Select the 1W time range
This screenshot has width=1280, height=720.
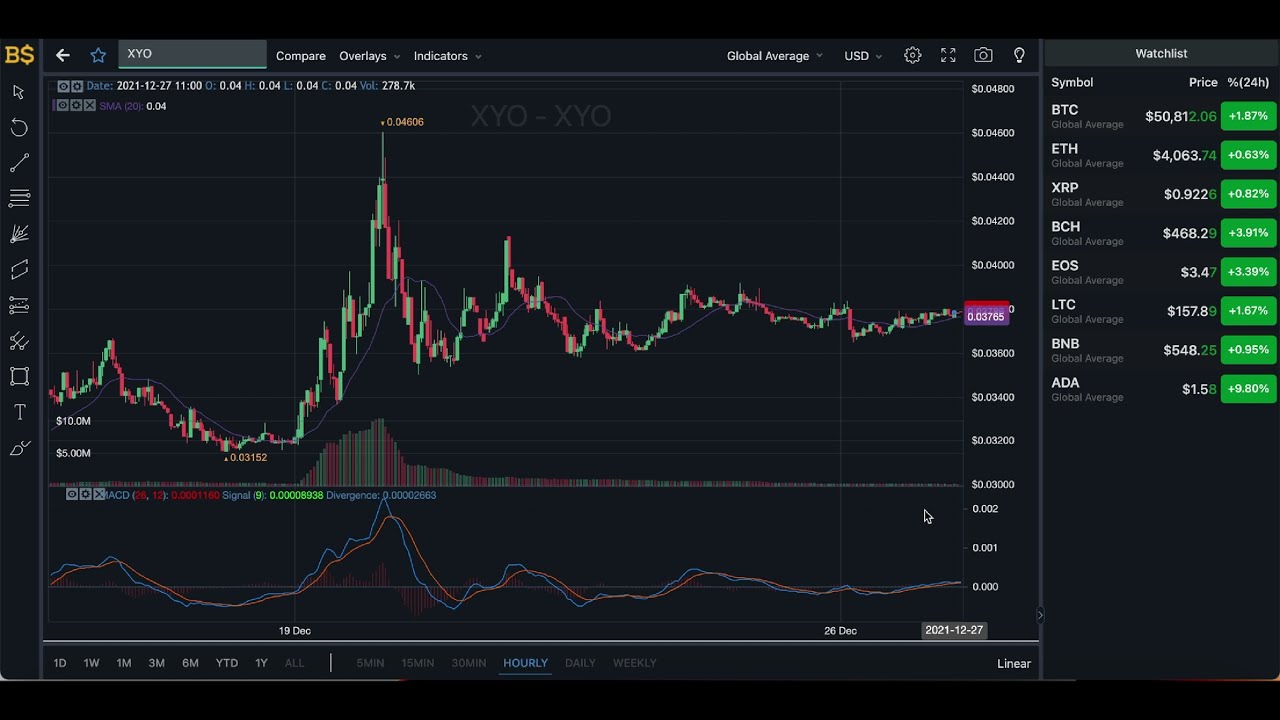(91, 663)
